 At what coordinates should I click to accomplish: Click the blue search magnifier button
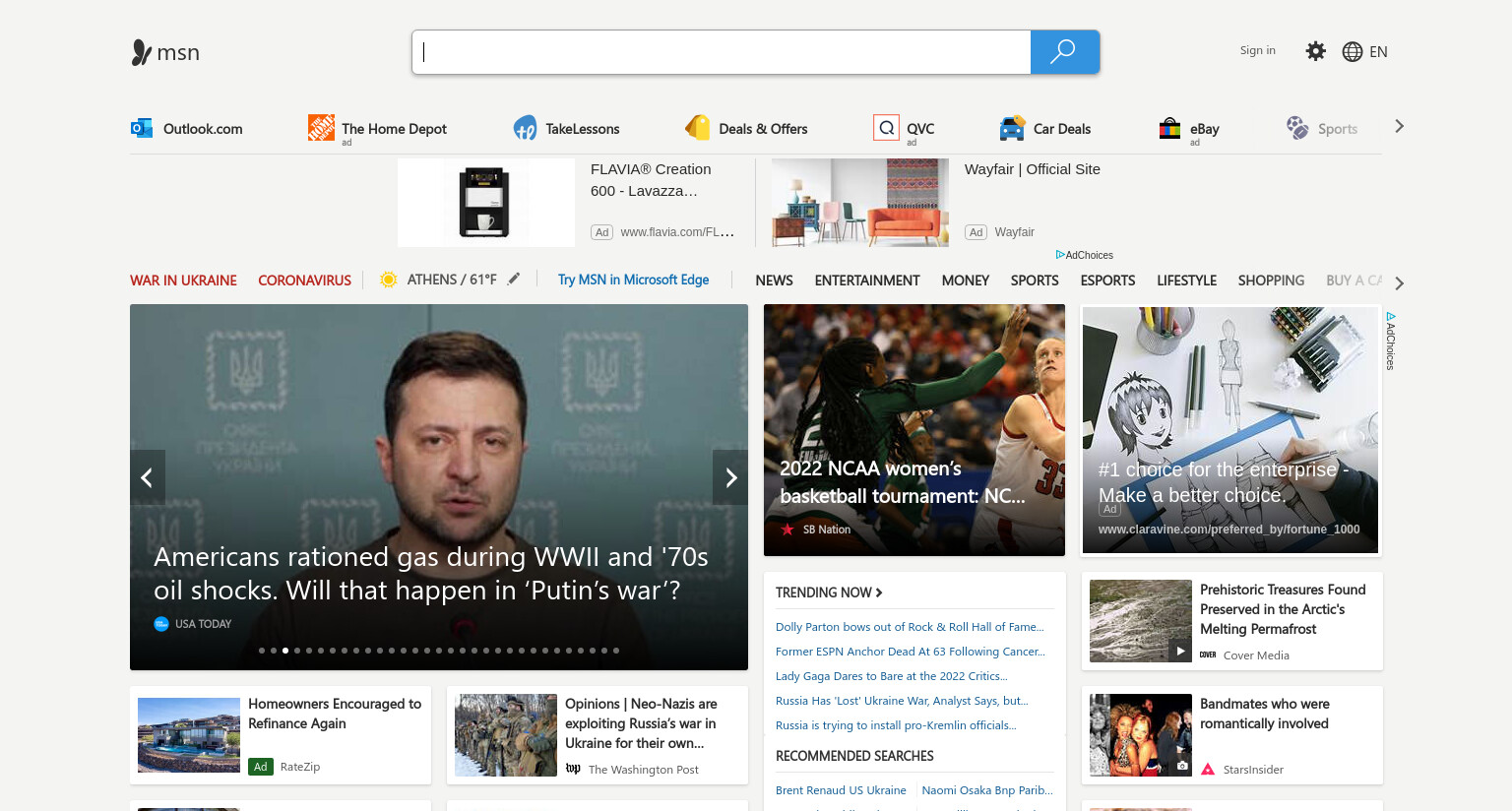click(x=1064, y=51)
